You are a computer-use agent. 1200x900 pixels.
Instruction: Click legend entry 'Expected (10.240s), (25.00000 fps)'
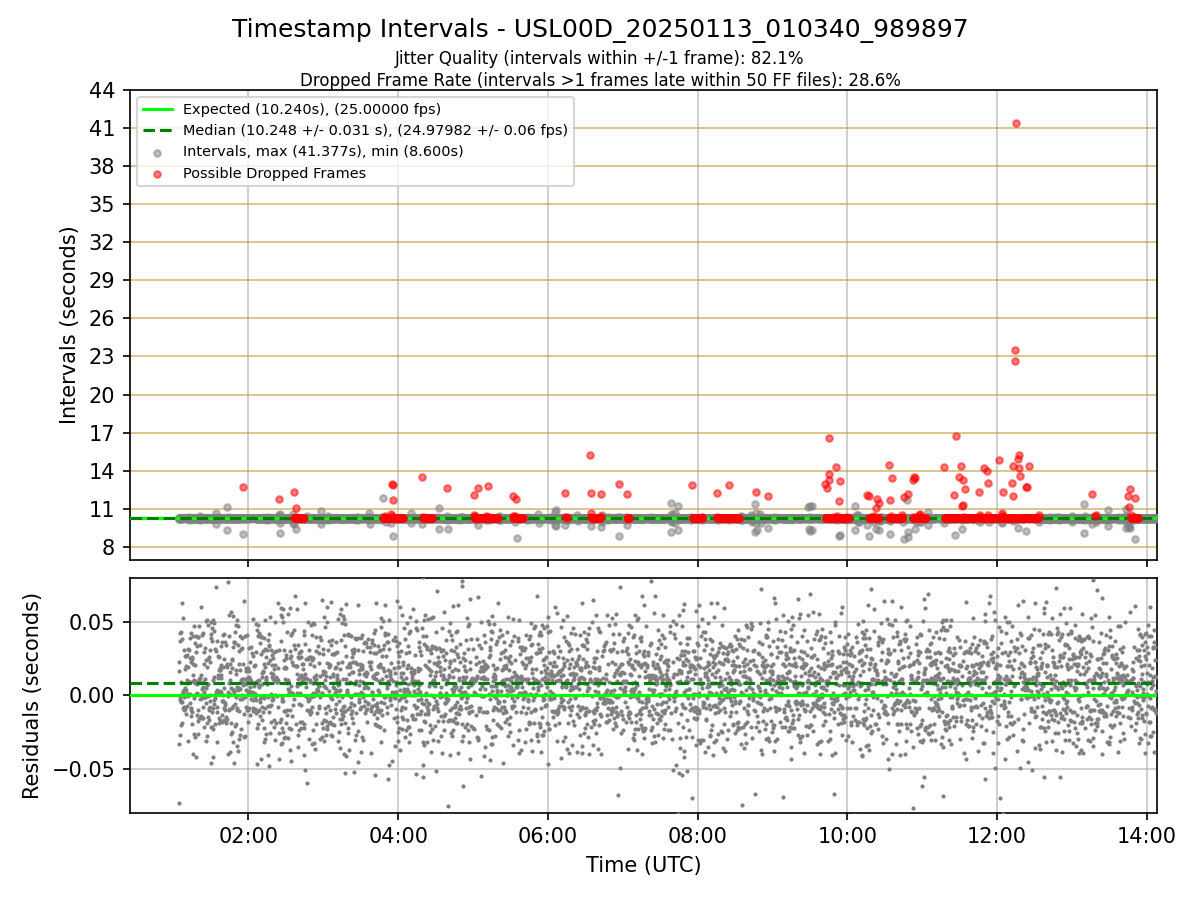(312, 109)
